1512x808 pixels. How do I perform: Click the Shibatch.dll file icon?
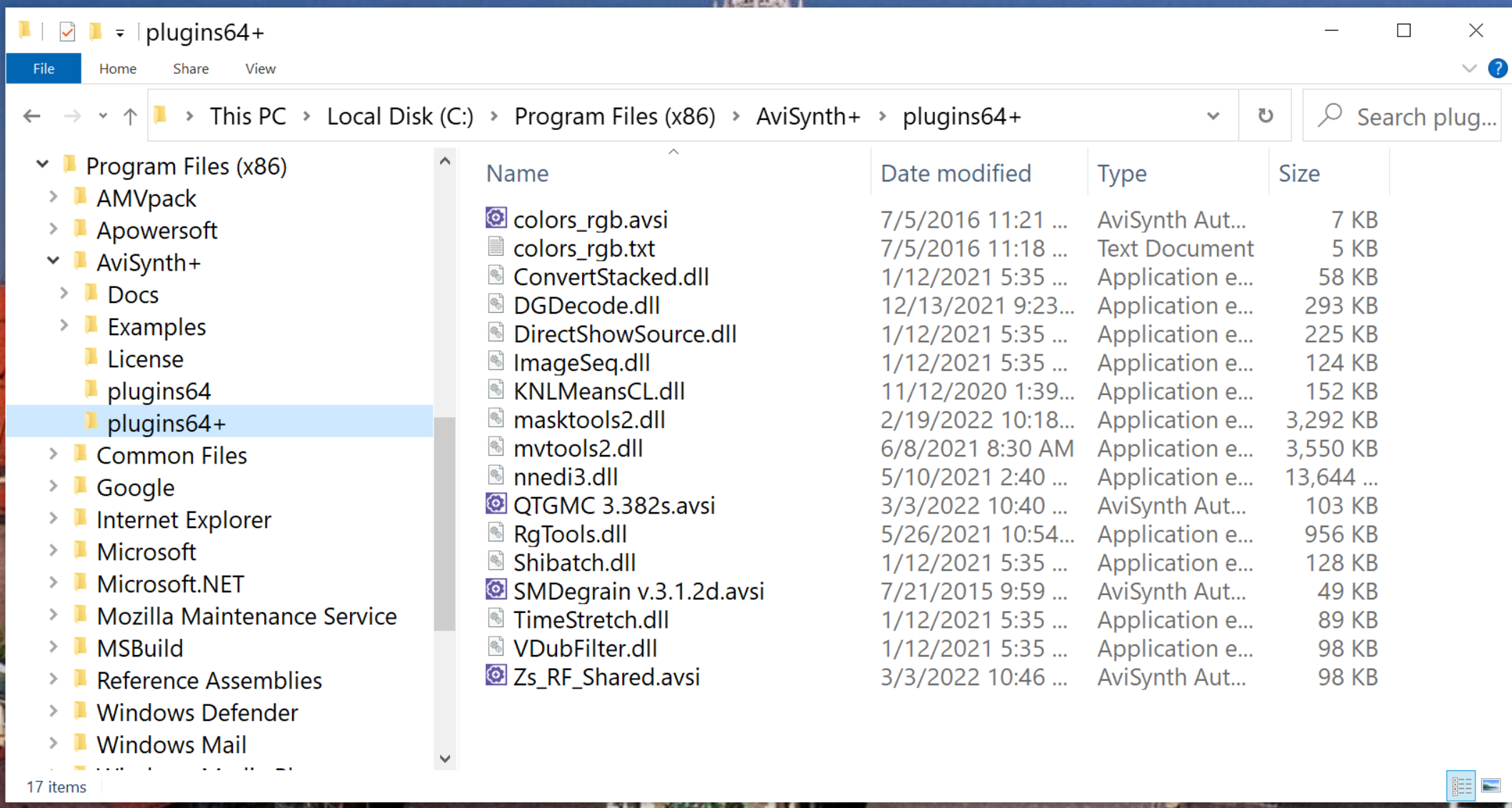[x=496, y=561]
